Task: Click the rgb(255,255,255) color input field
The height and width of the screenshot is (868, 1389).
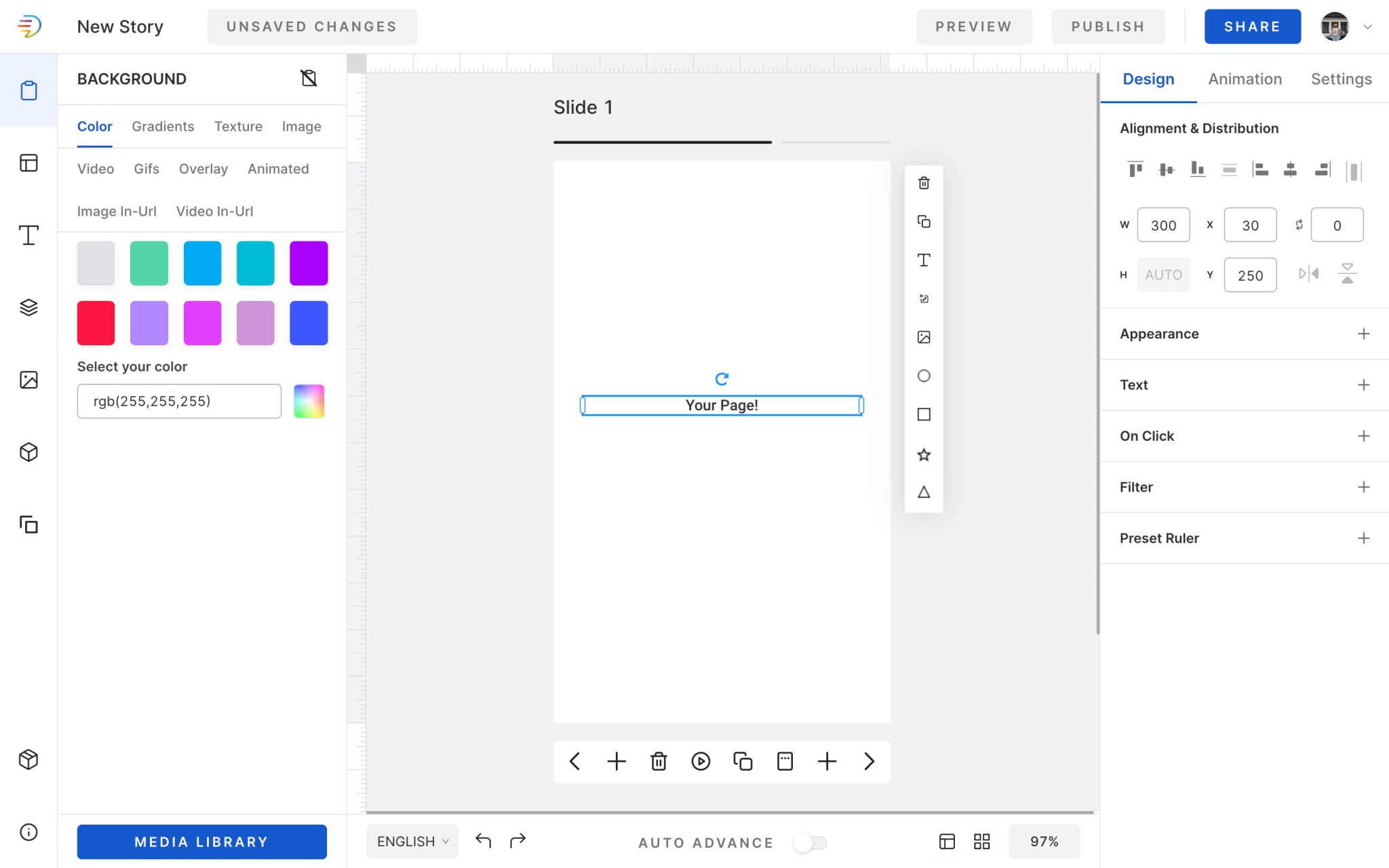Action: (178, 401)
